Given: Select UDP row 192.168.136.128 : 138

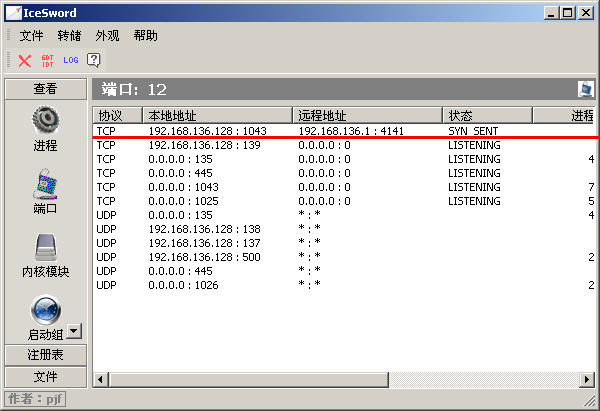Looking at the screenshot, I should [x=344, y=229].
